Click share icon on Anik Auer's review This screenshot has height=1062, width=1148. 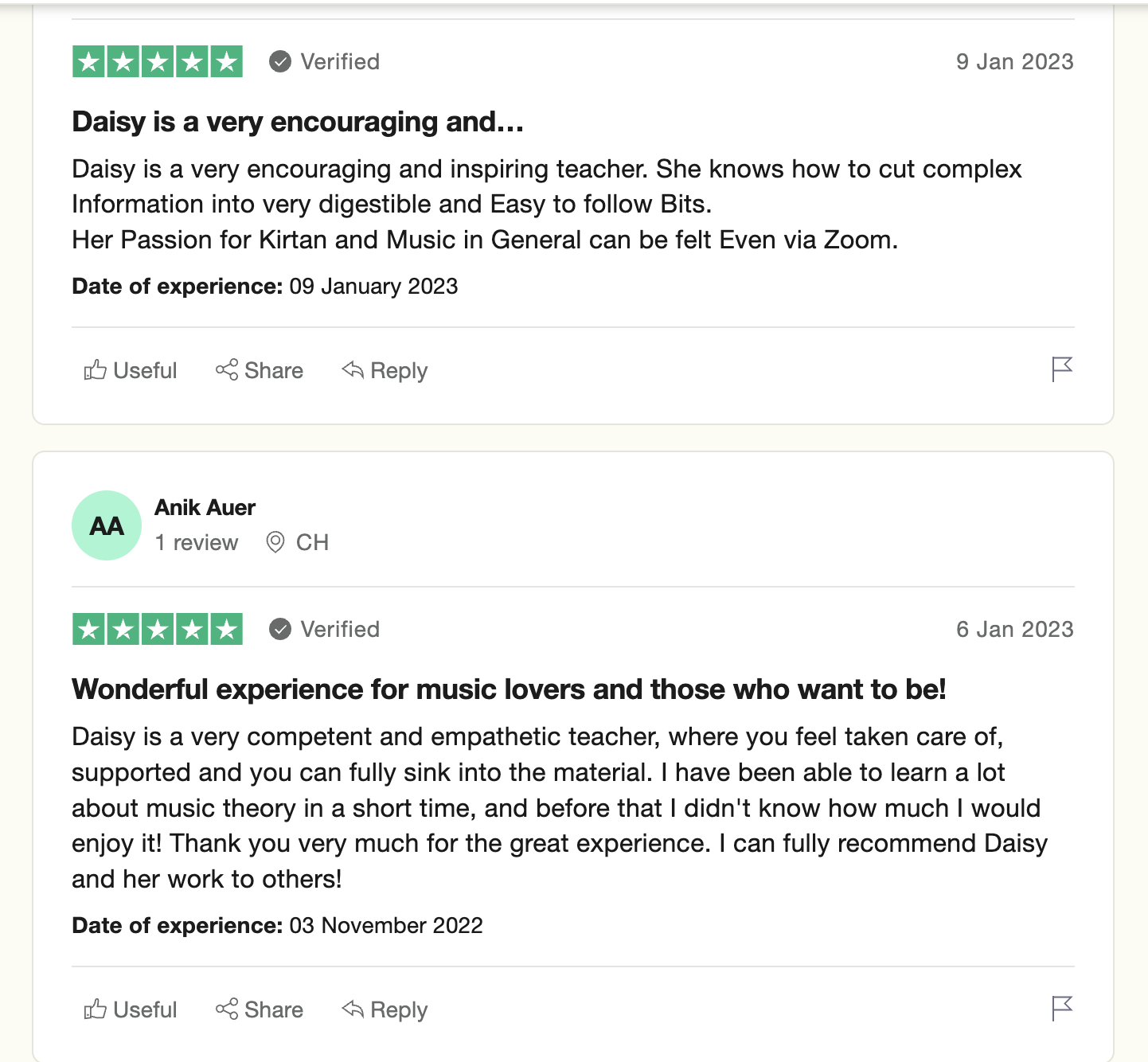pyautogui.click(x=227, y=1009)
